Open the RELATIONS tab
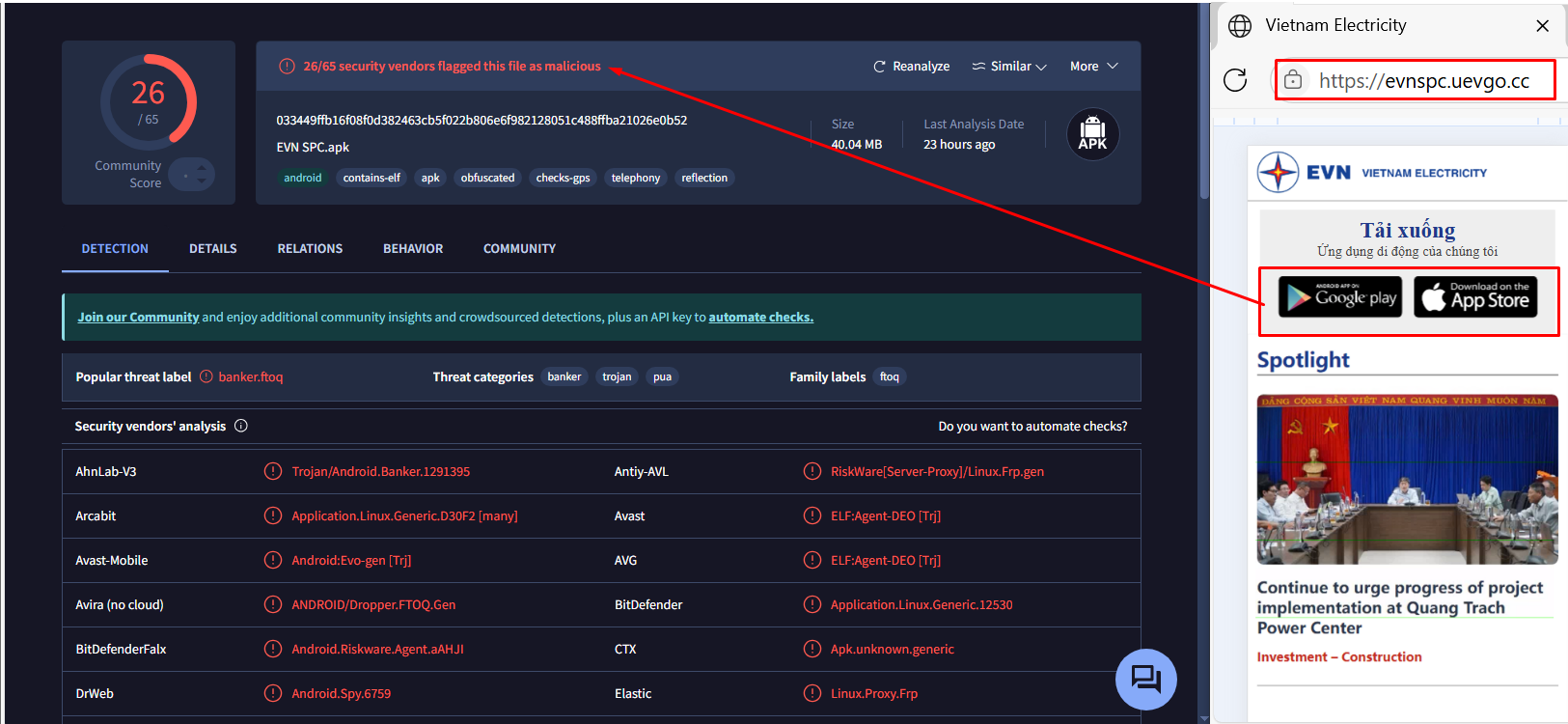1568x724 pixels. [310, 249]
